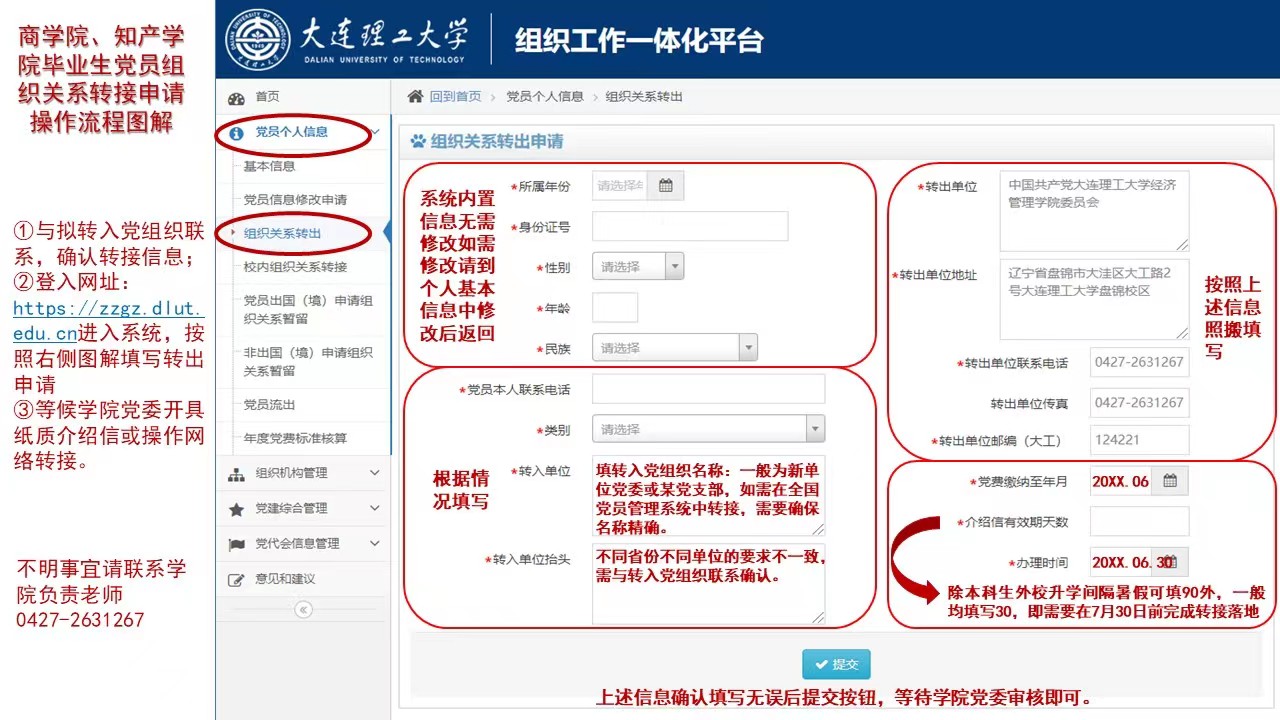The height and width of the screenshot is (720, 1280).
Task: Open the 民族 dropdown
Action: 748,348
